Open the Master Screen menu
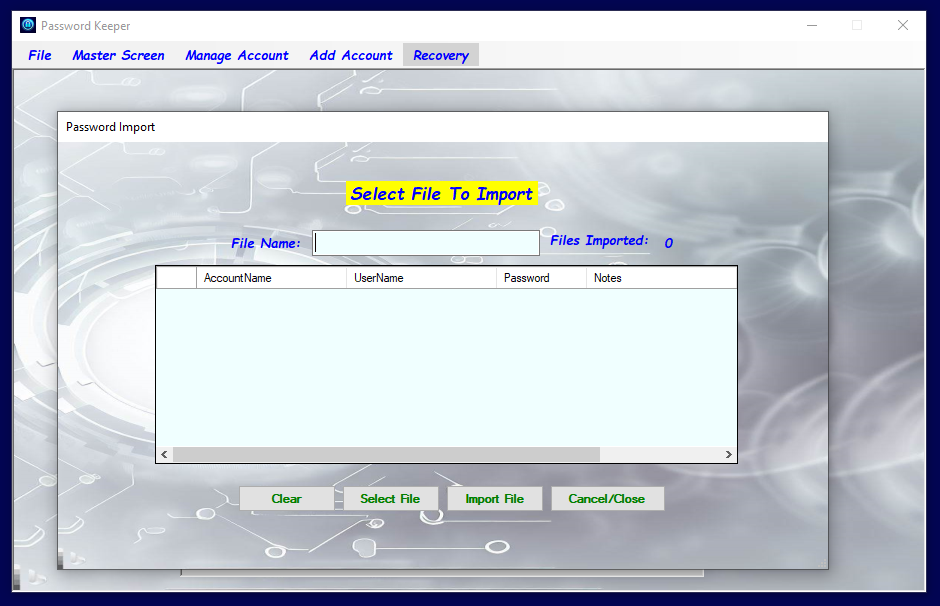 (118, 56)
